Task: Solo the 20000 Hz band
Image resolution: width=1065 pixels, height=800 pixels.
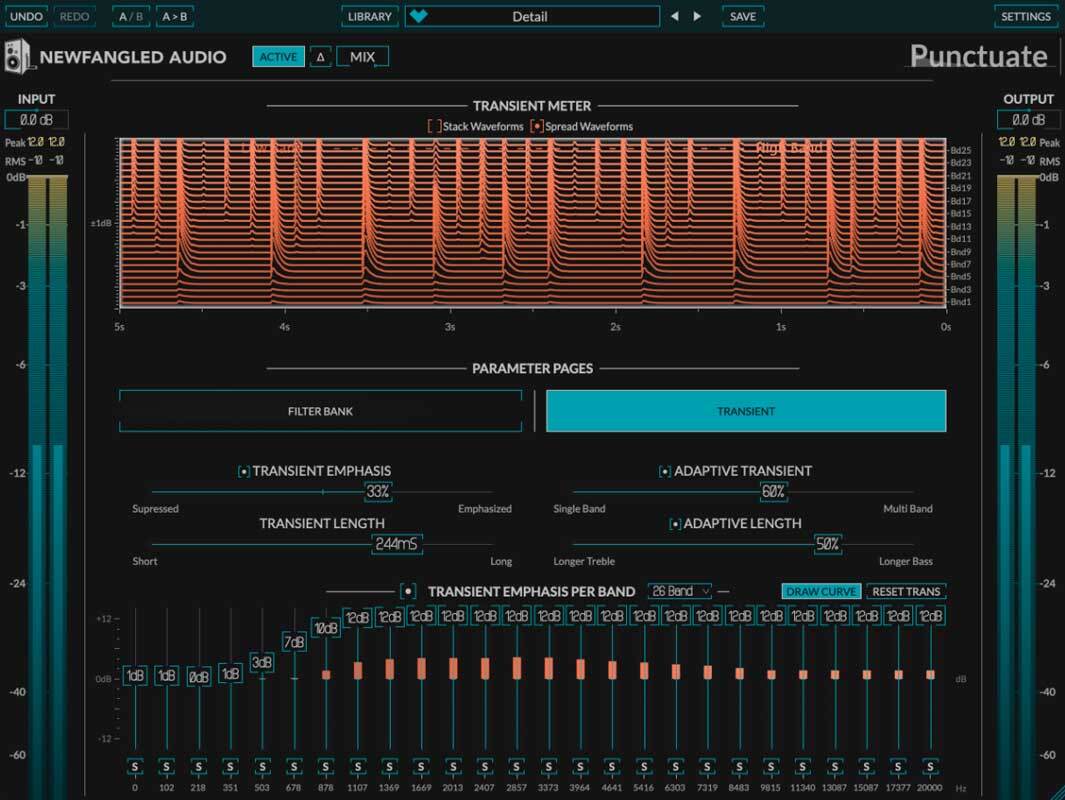Action: (930, 767)
